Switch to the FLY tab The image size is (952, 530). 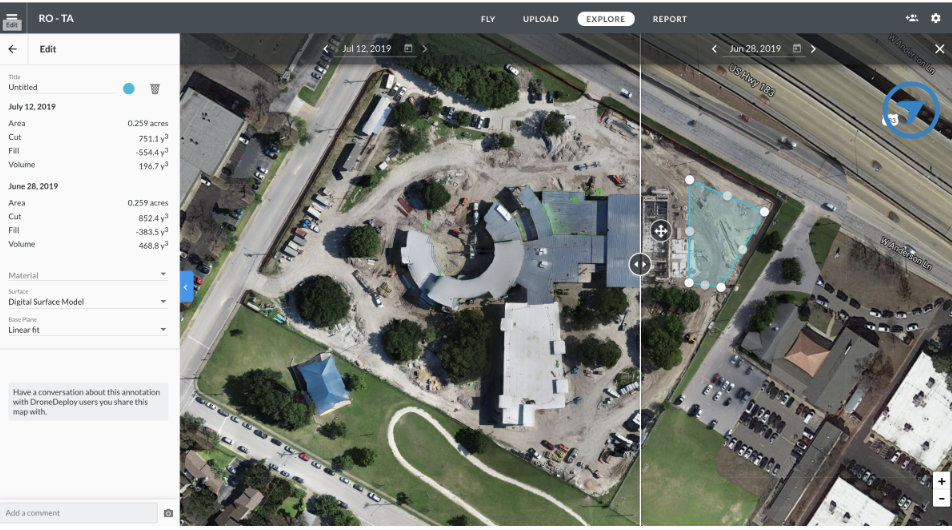[488, 19]
